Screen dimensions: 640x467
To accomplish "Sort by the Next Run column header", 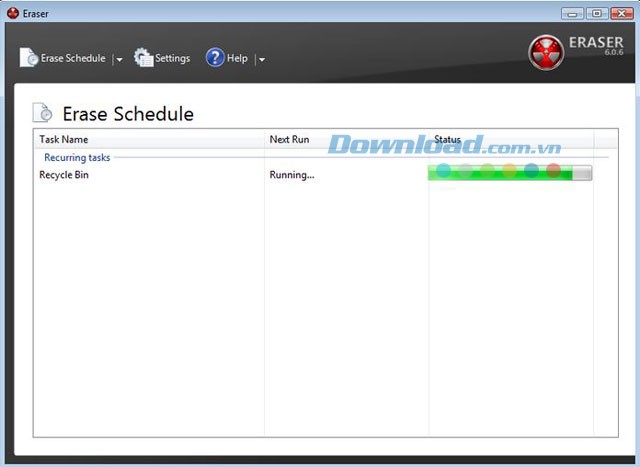I will point(289,139).
